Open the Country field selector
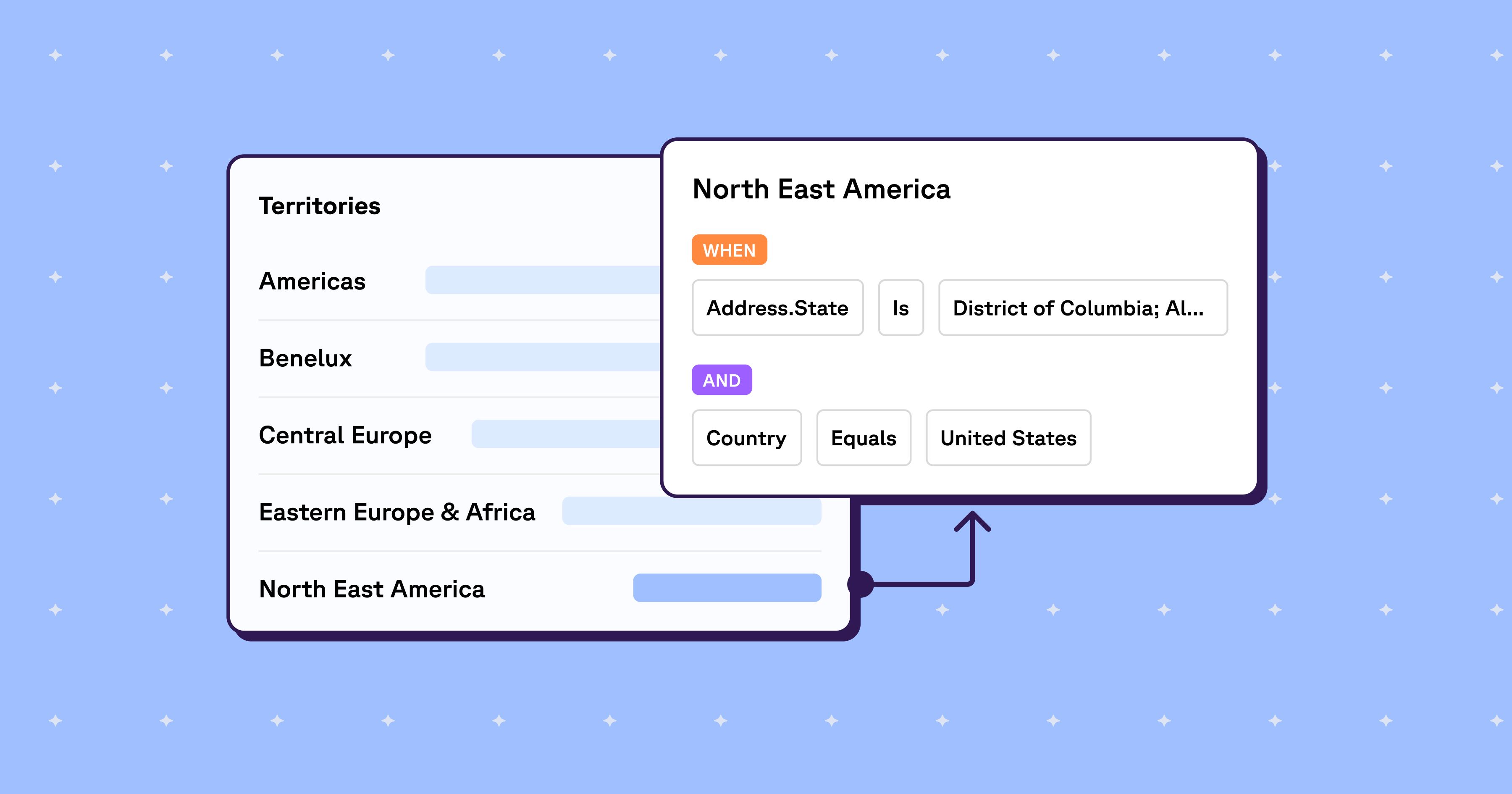The width and height of the screenshot is (1512, 794). 747,438
